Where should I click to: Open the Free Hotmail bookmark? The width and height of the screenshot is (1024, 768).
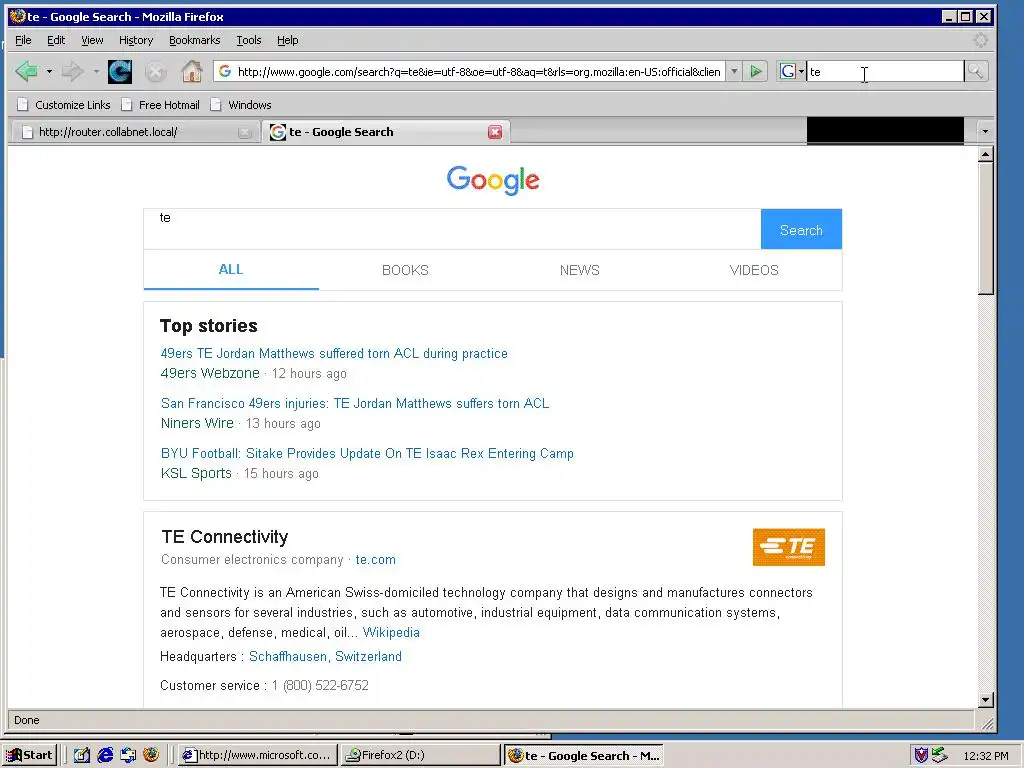[x=161, y=105]
